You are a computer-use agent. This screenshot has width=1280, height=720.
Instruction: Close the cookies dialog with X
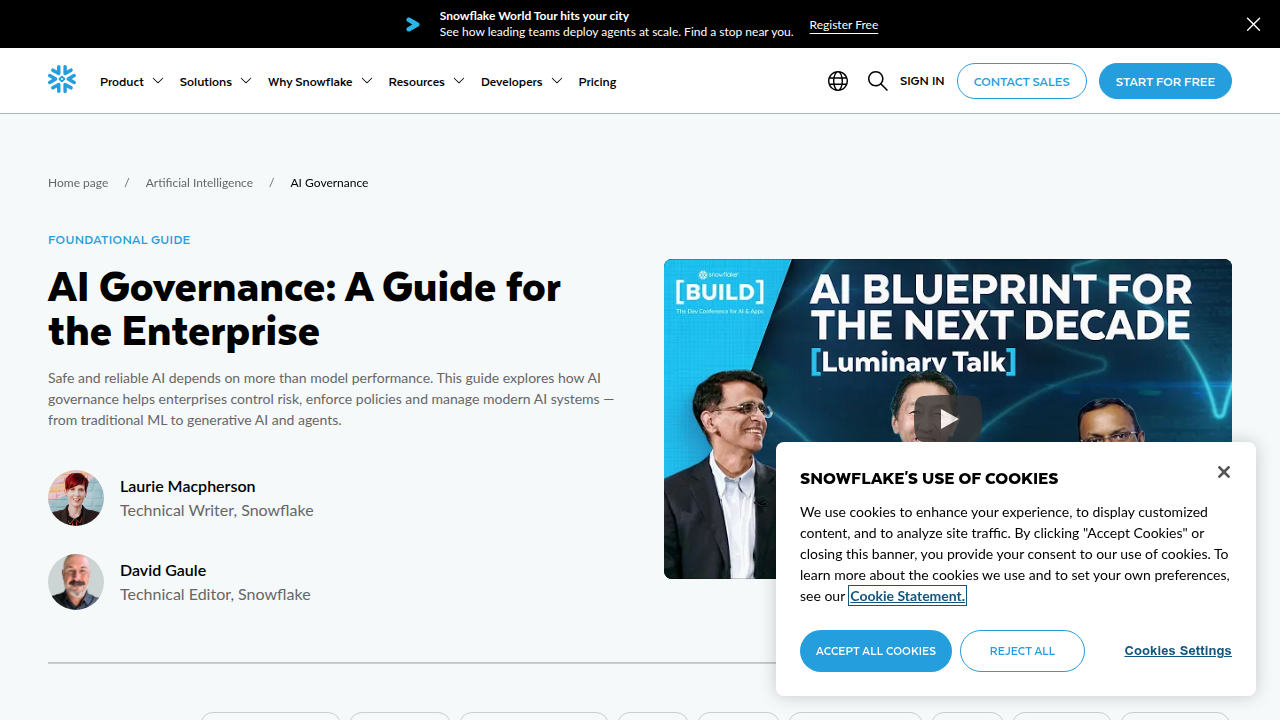click(1224, 472)
